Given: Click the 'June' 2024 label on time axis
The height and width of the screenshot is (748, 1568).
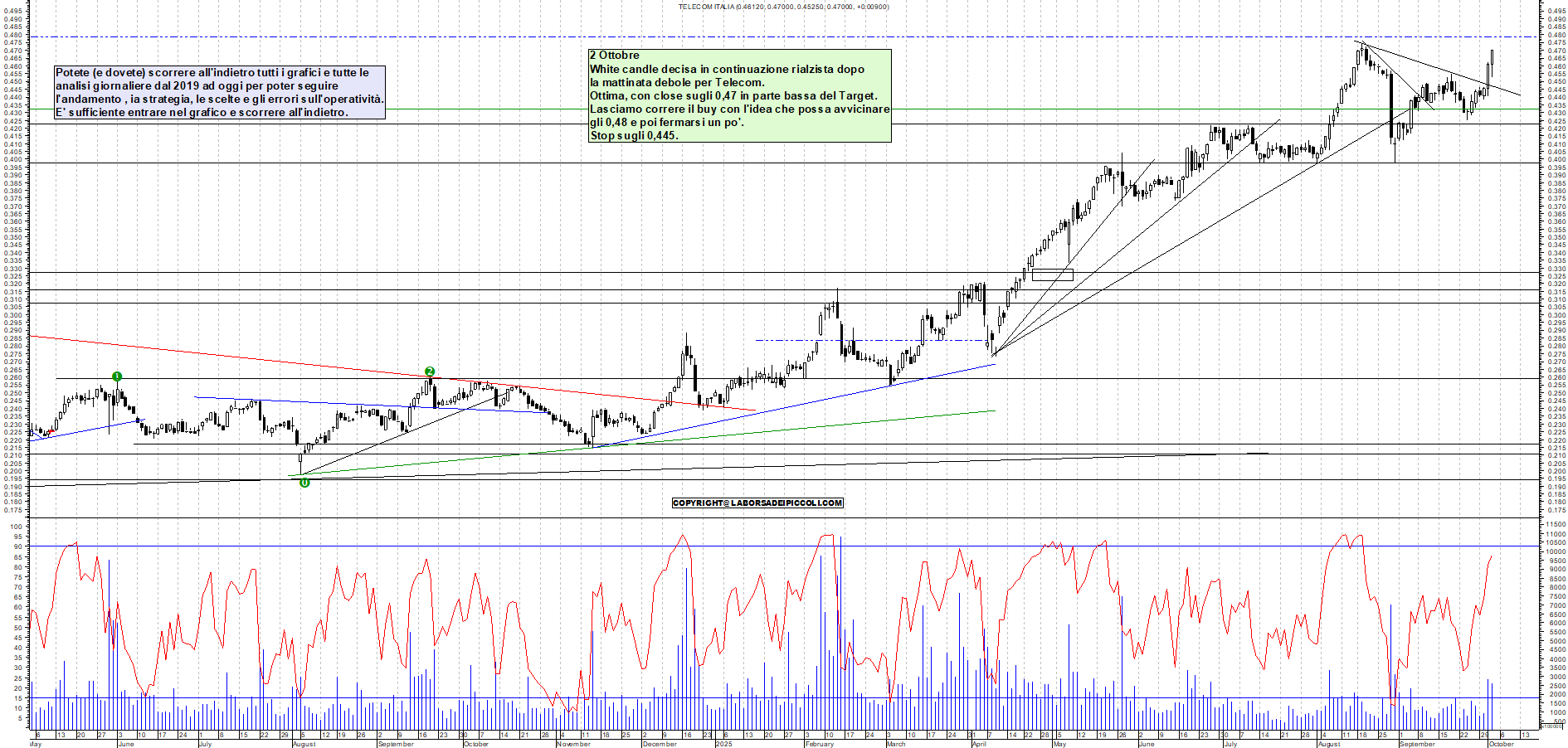Looking at the screenshot, I should [126, 744].
